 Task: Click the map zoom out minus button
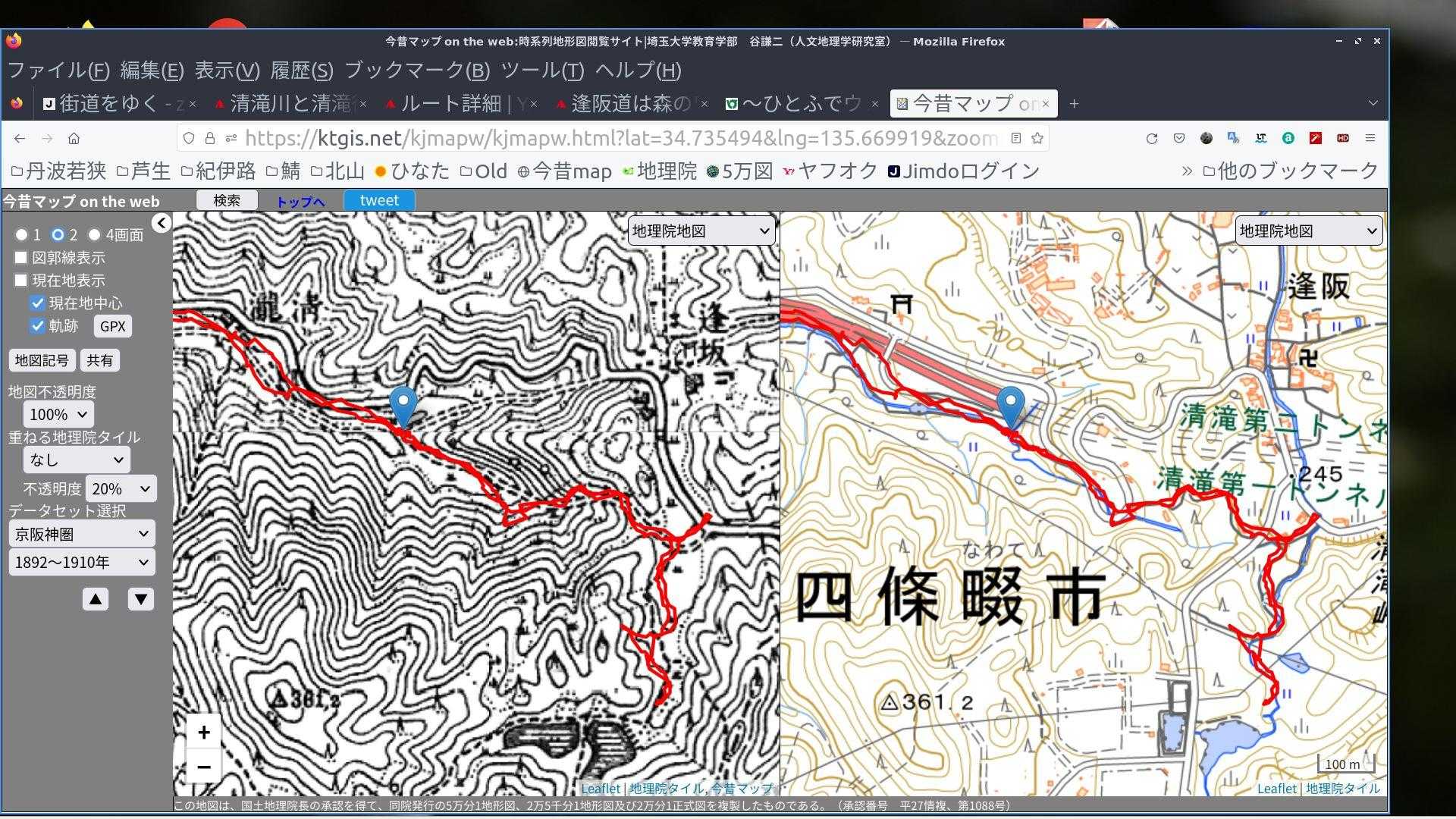(203, 767)
